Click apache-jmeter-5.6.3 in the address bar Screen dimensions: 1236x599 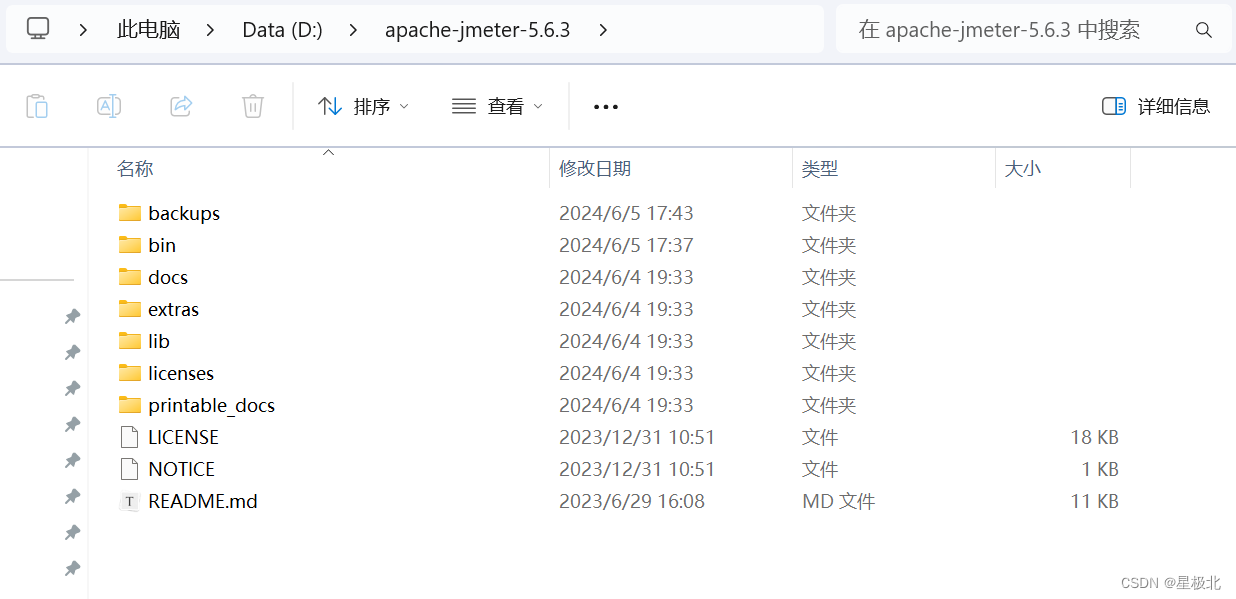pyautogui.click(x=477, y=30)
